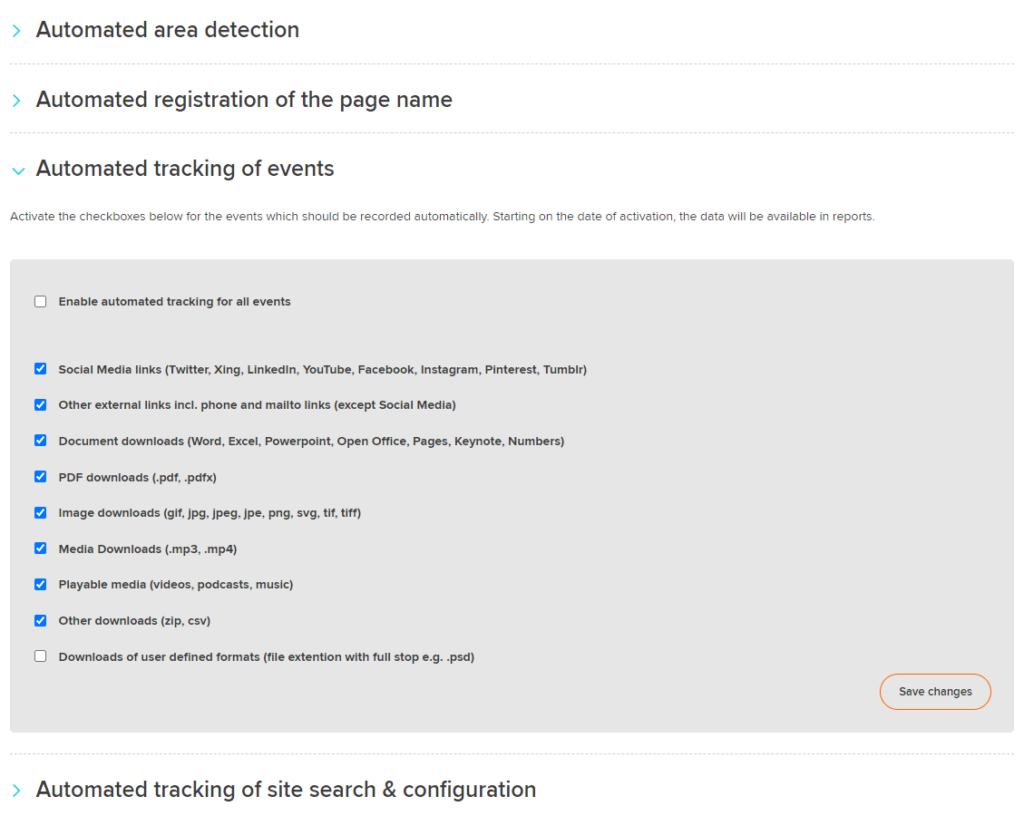Expand the Automated area detection chevron
The image size is (1024, 816).
pos(17,31)
